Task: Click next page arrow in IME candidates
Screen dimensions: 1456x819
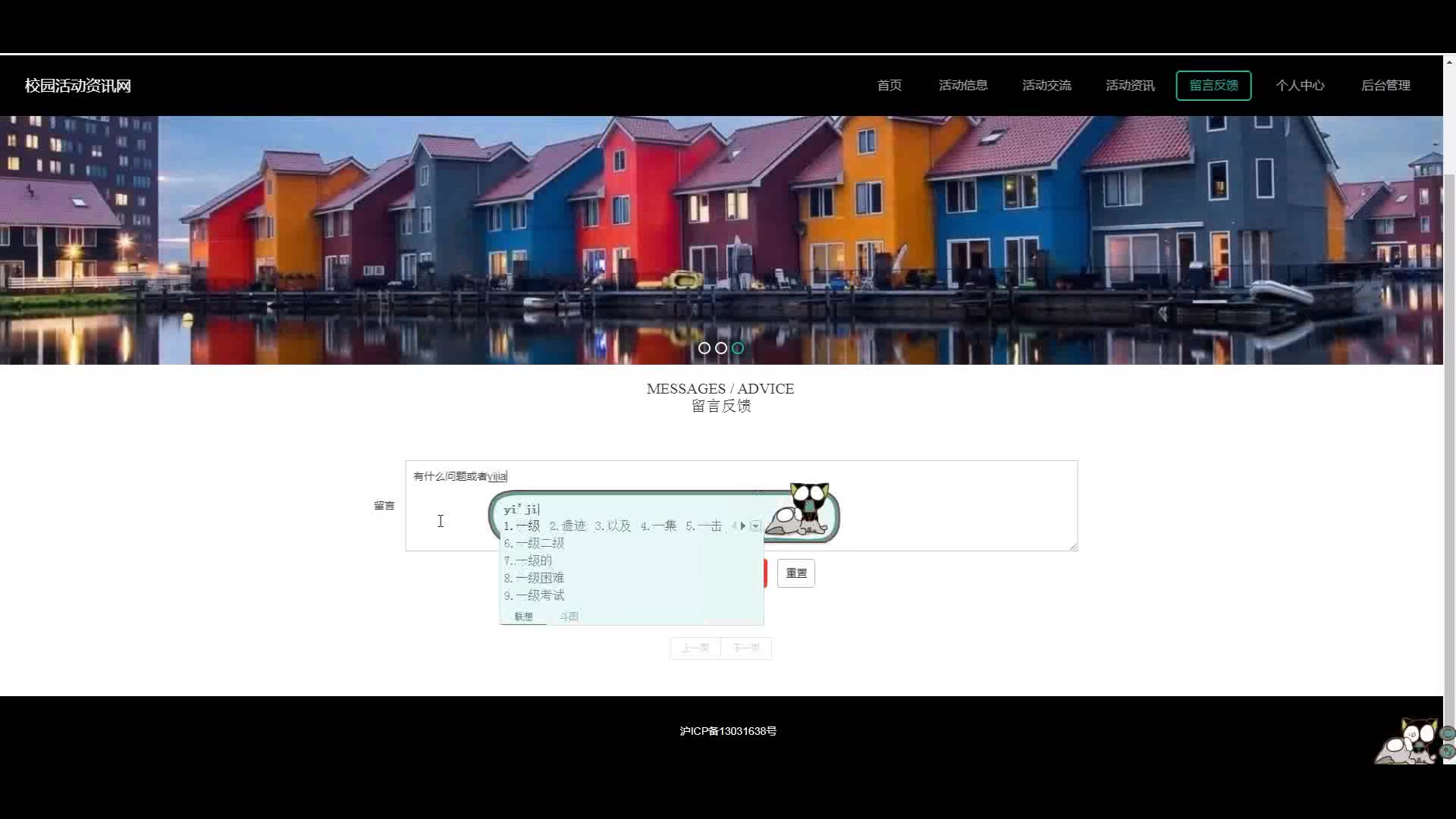Action: tap(743, 526)
